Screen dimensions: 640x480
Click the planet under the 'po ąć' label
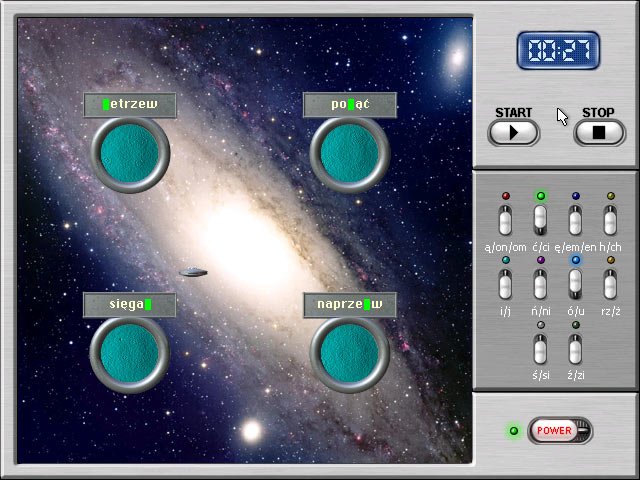point(349,153)
